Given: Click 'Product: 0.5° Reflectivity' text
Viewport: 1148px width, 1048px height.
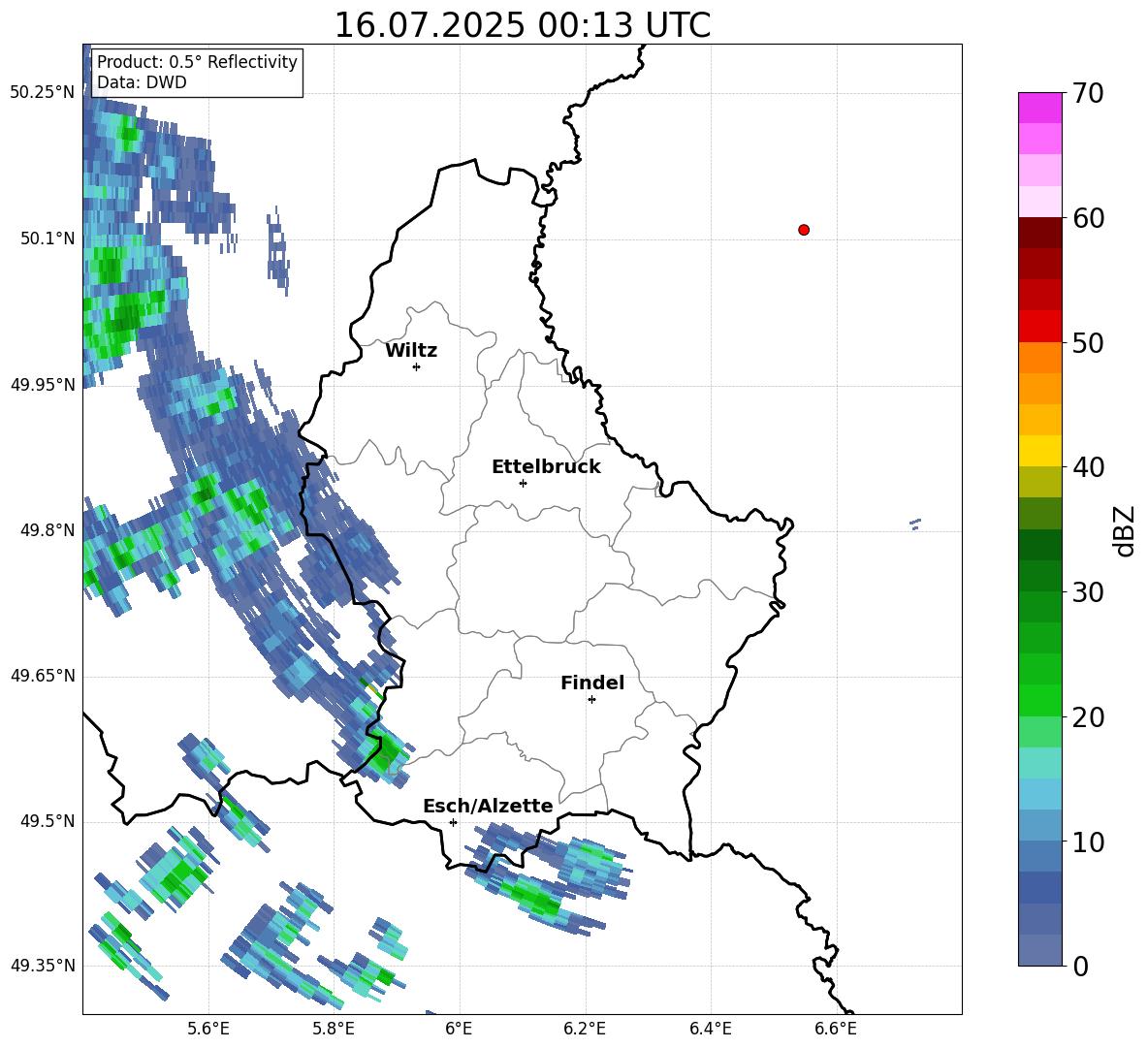Looking at the screenshot, I should click(197, 61).
